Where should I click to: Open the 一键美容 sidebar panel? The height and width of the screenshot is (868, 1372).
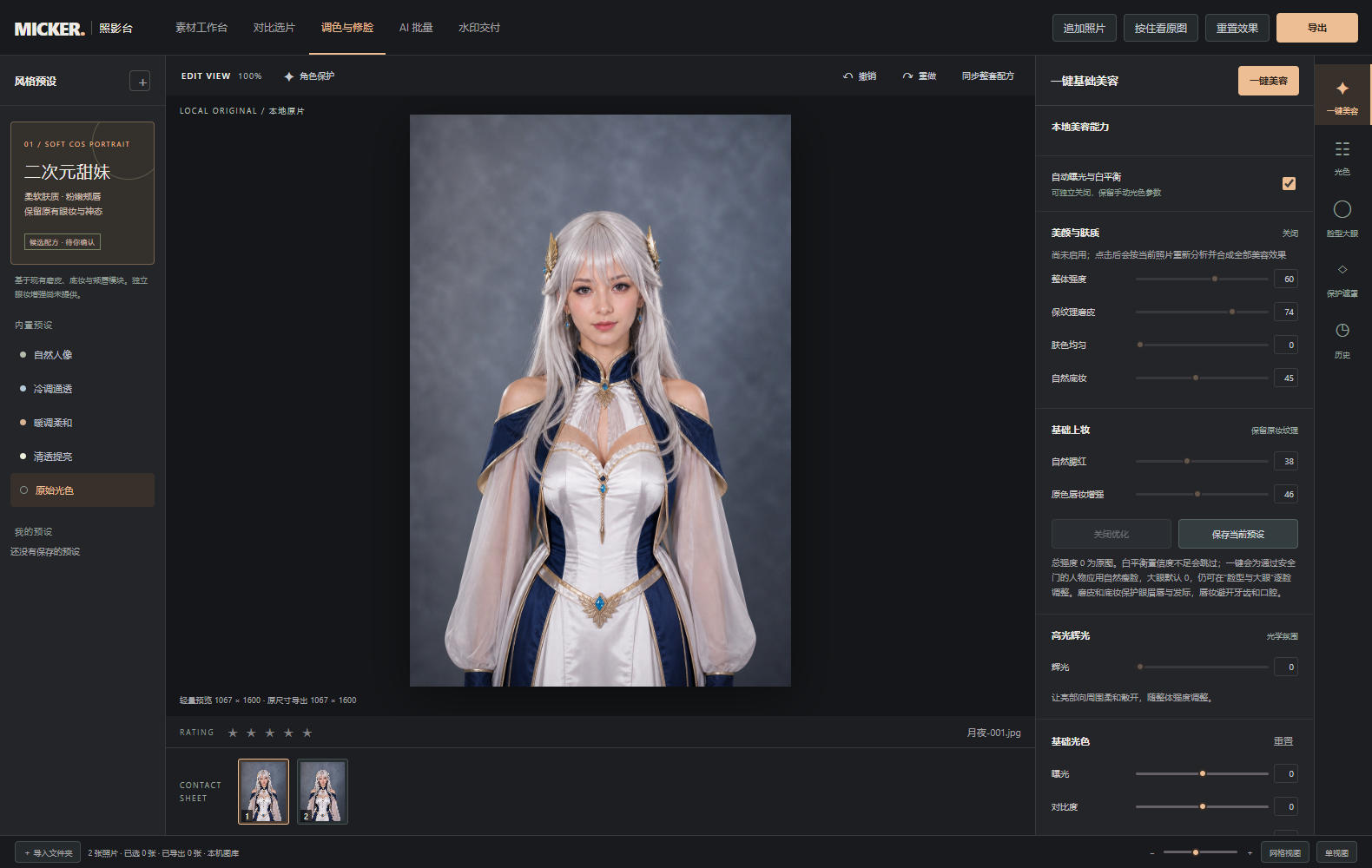tap(1342, 95)
